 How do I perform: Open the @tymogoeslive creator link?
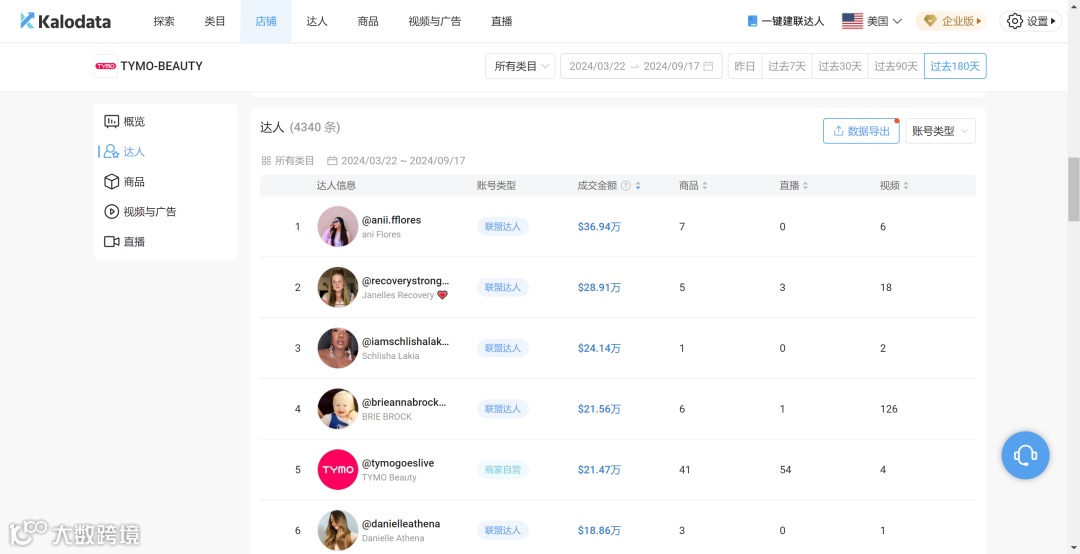(398, 463)
